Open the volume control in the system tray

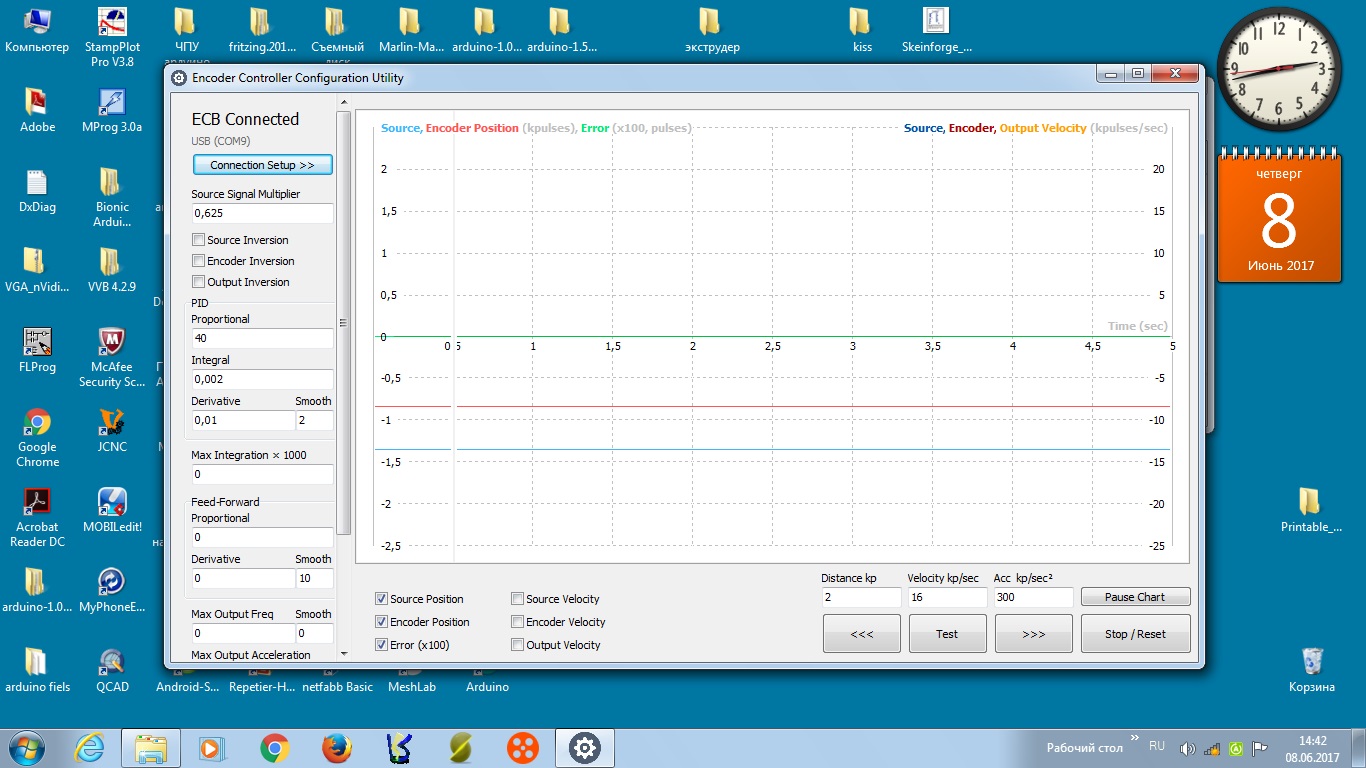pyautogui.click(x=1188, y=748)
